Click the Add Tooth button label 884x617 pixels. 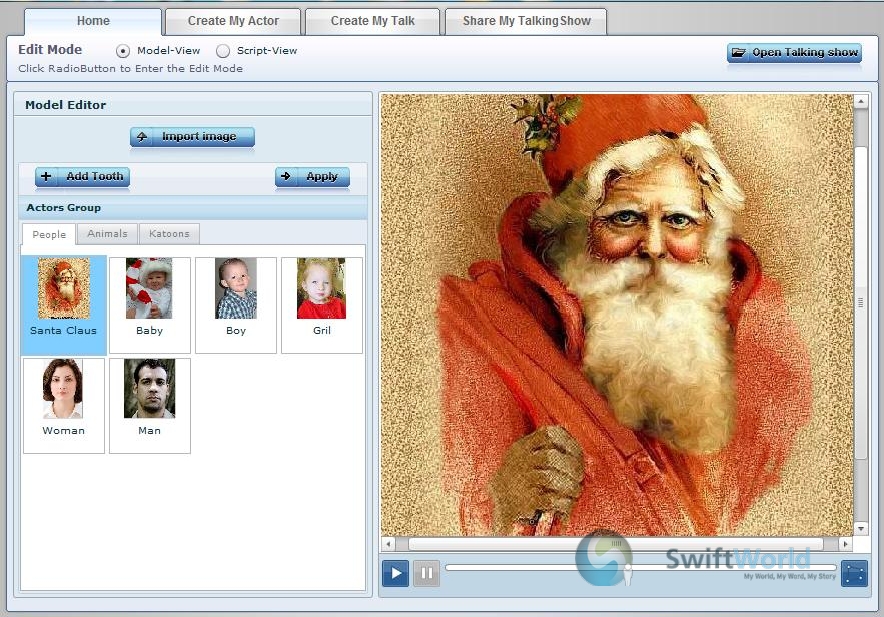pos(95,177)
